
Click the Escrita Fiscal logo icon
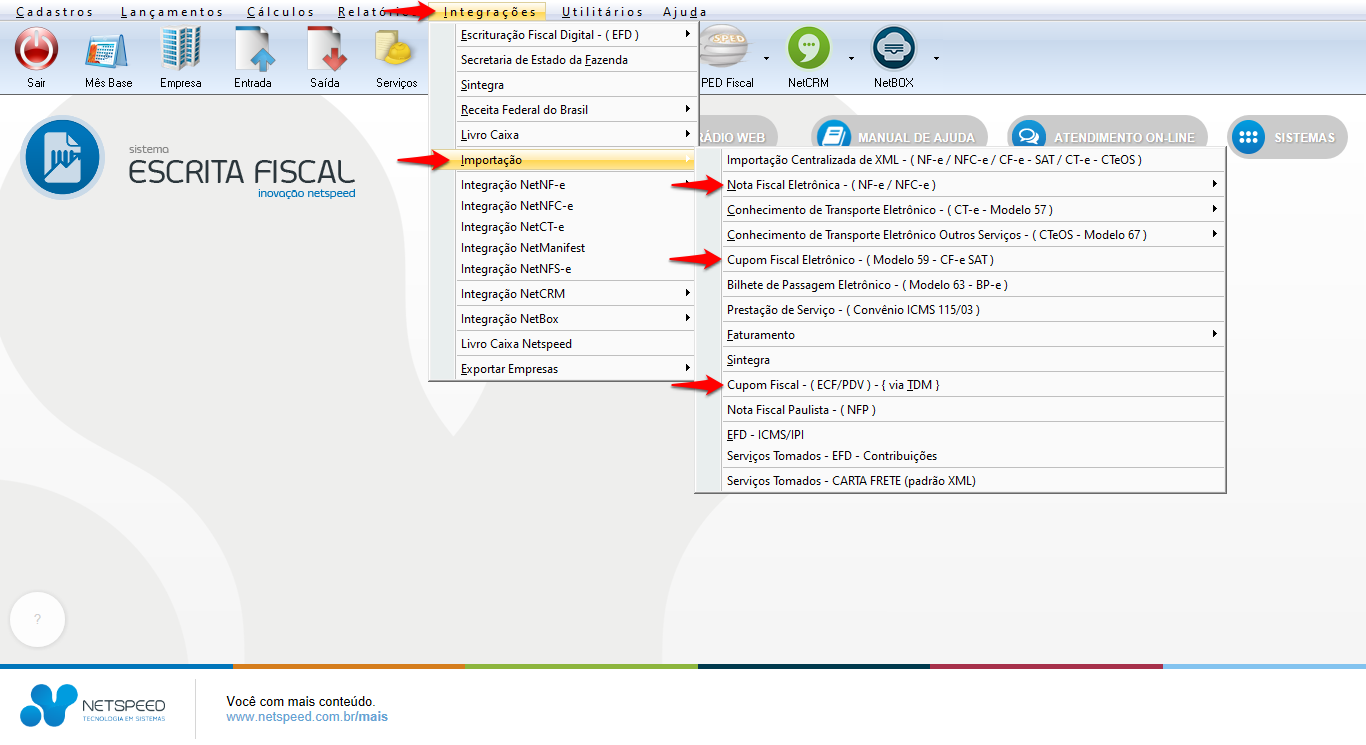point(62,157)
